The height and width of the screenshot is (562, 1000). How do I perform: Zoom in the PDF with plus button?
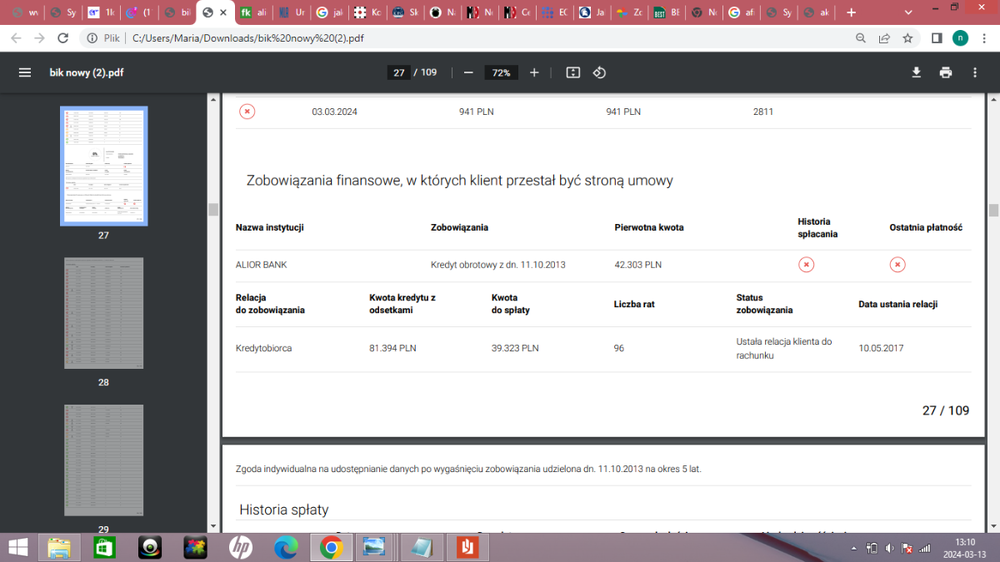pyautogui.click(x=534, y=73)
